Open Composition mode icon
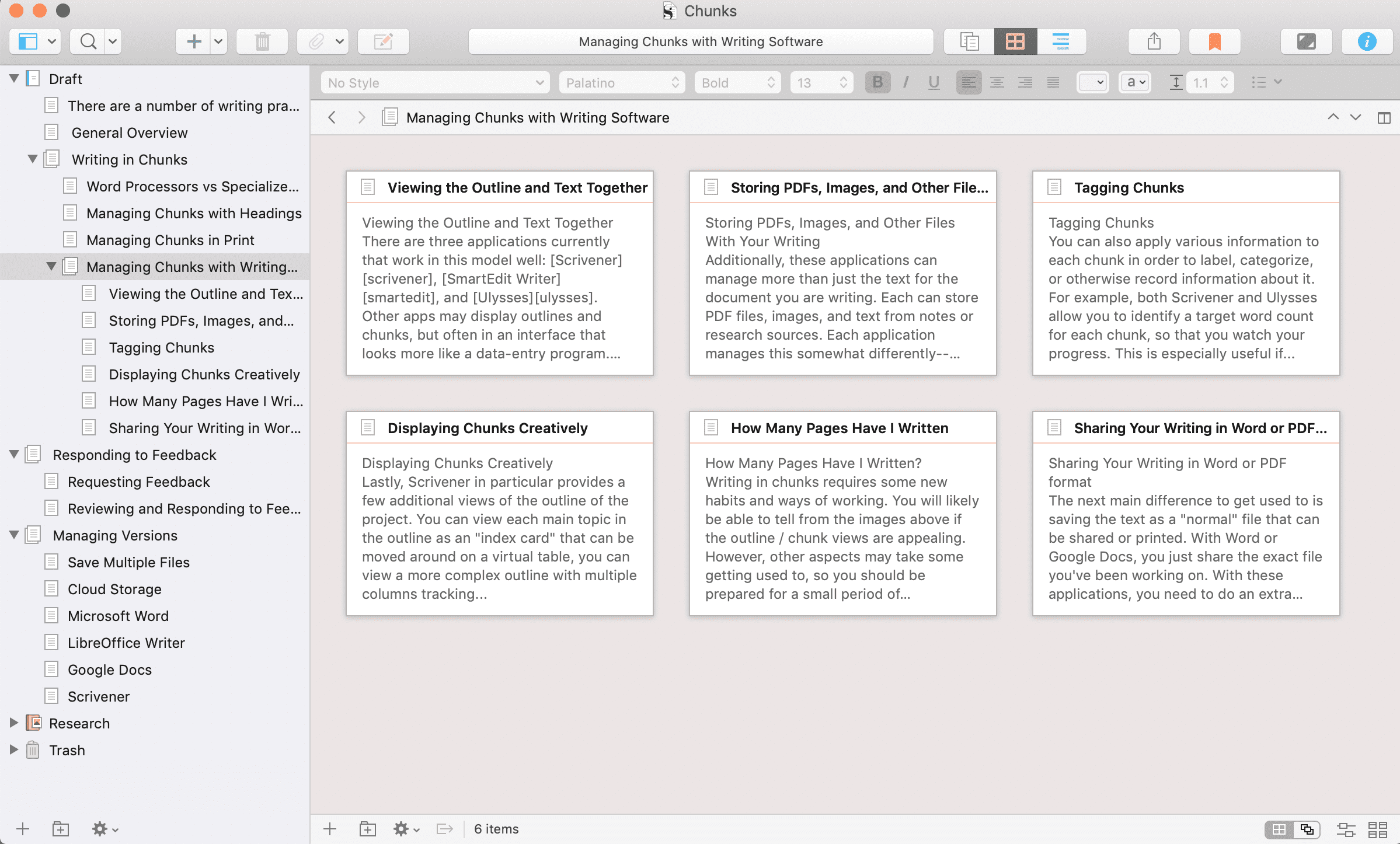1400x844 pixels. click(x=1306, y=41)
